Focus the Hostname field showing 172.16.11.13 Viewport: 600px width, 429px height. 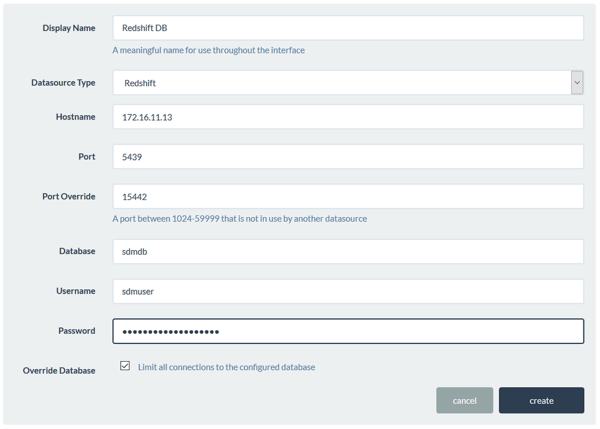coord(348,117)
